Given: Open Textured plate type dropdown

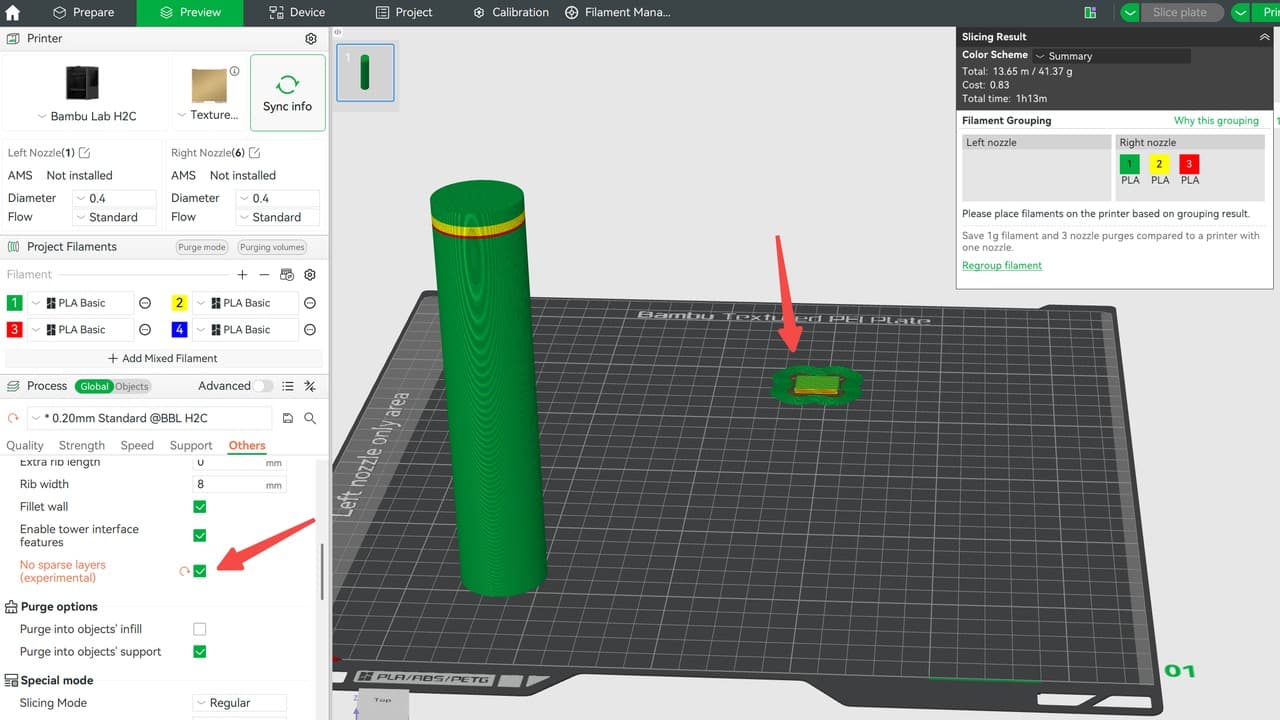Looking at the screenshot, I should click(x=208, y=115).
